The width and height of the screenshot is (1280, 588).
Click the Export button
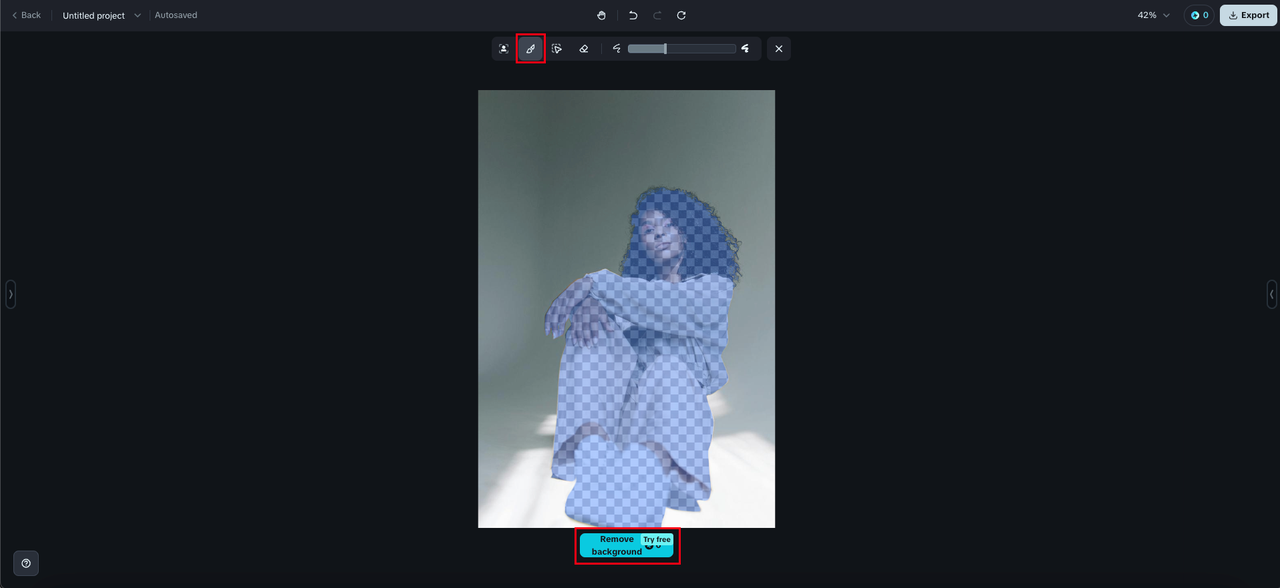pos(1248,15)
